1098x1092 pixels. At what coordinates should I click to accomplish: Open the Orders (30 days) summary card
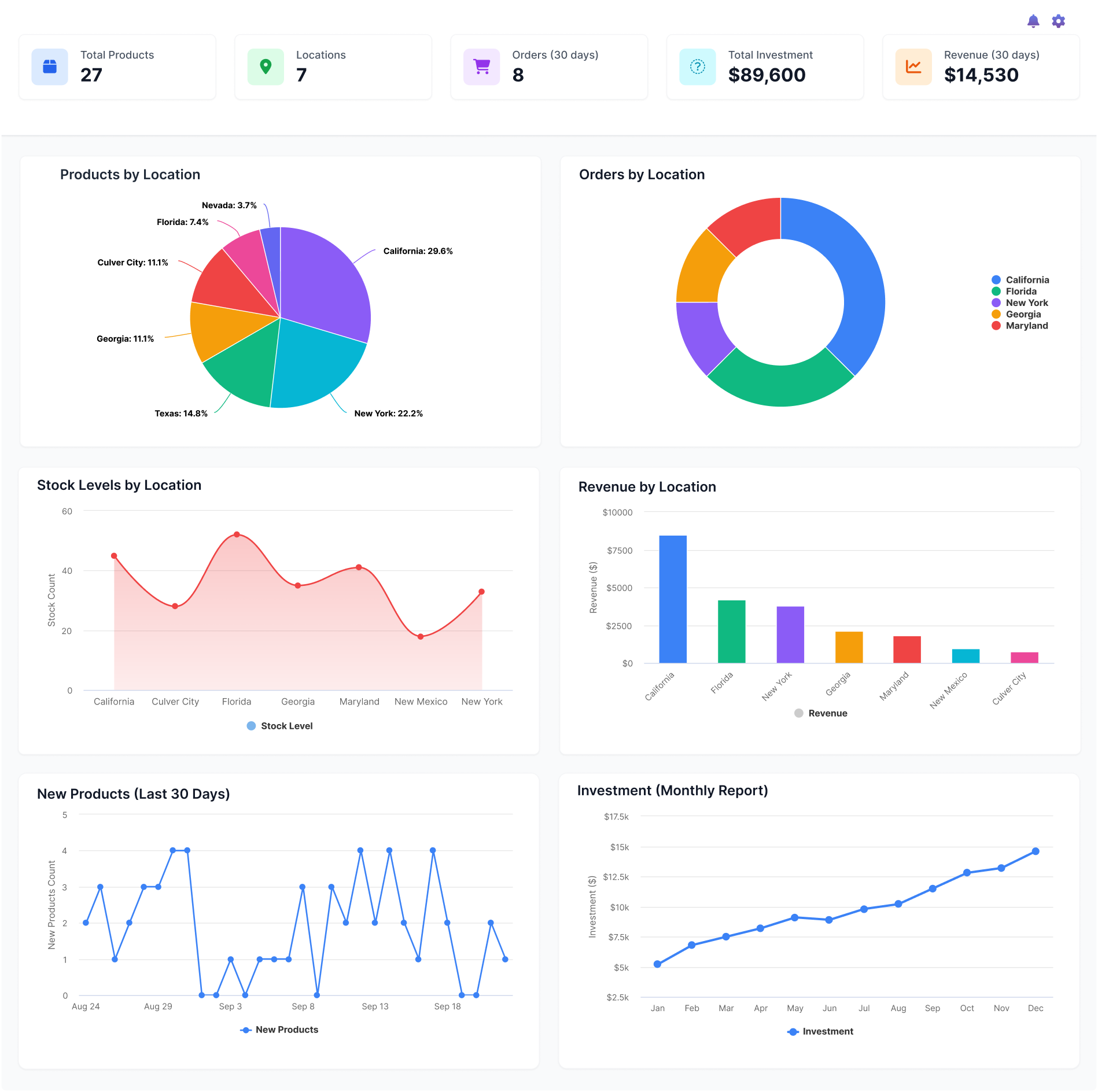point(548,66)
